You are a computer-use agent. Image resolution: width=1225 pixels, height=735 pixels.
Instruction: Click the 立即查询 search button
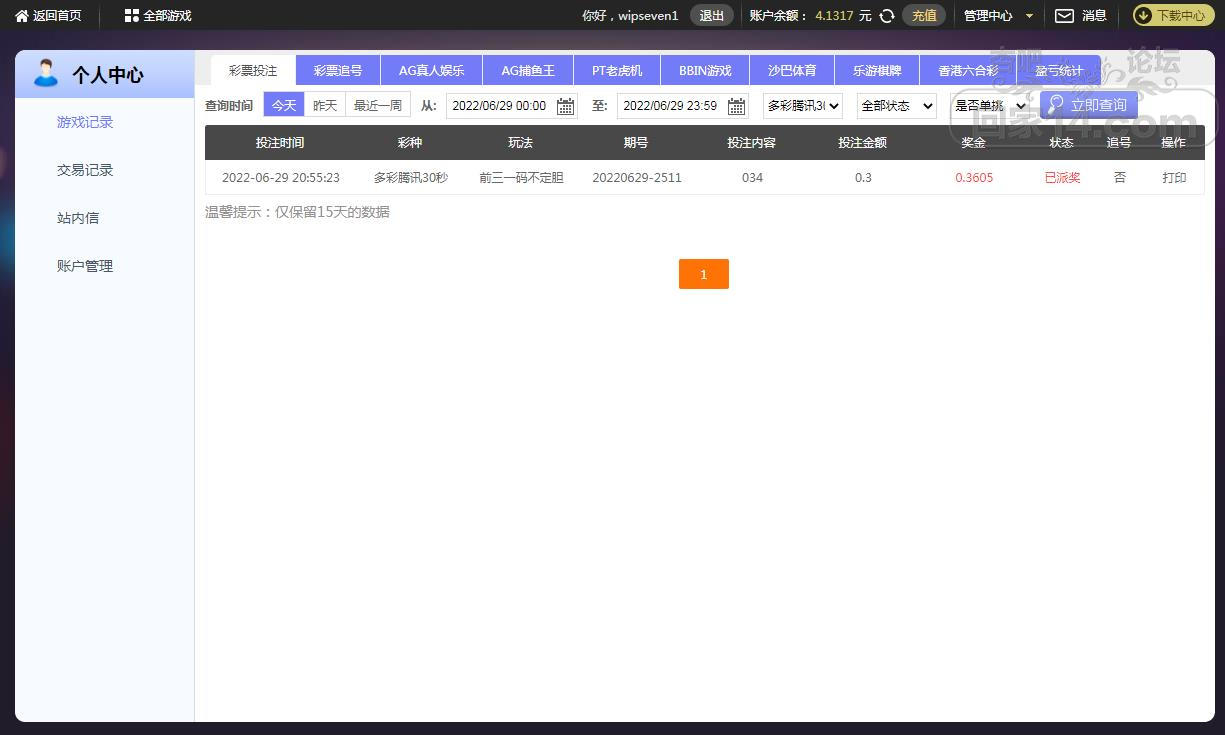coord(1089,105)
